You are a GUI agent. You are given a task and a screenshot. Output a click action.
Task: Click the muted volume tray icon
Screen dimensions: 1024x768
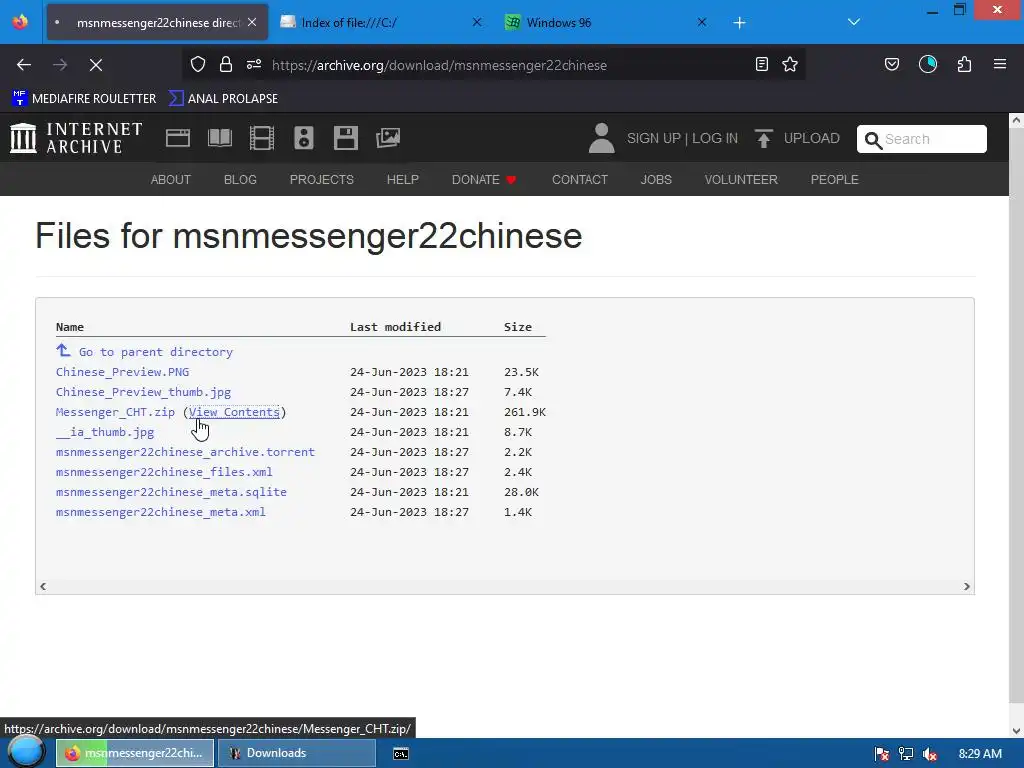tap(930, 754)
